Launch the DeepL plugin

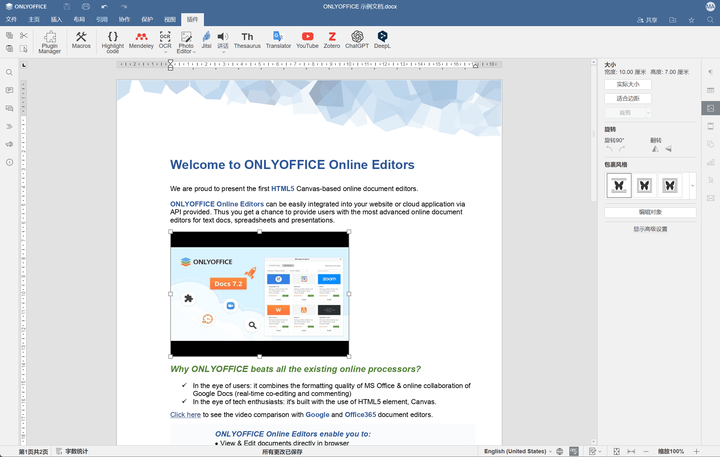[382, 40]
